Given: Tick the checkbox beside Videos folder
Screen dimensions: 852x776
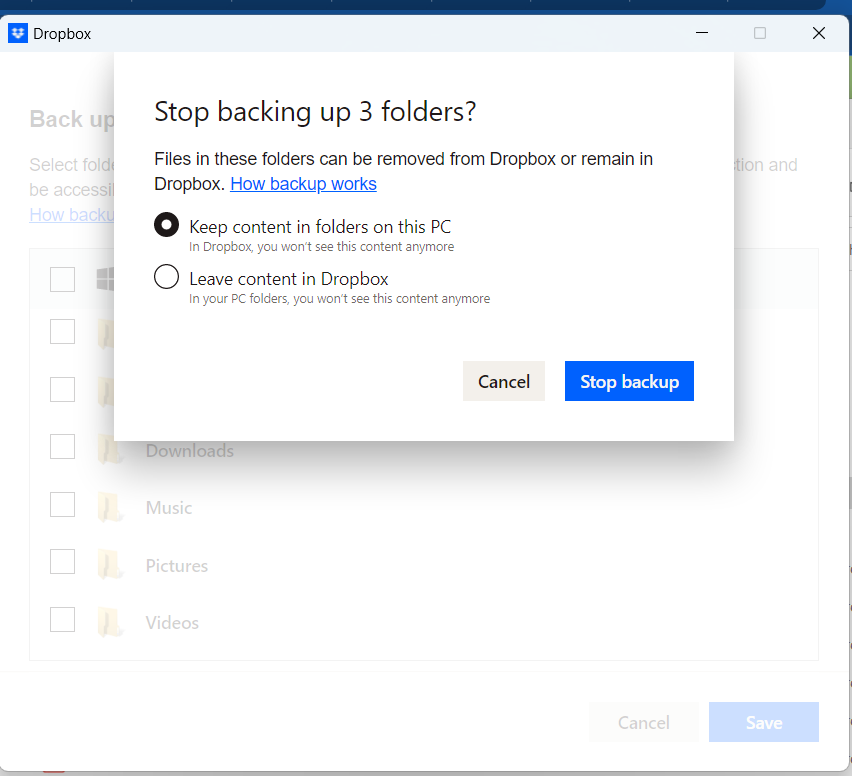Looking at the screenshot, I should (62, 619).
